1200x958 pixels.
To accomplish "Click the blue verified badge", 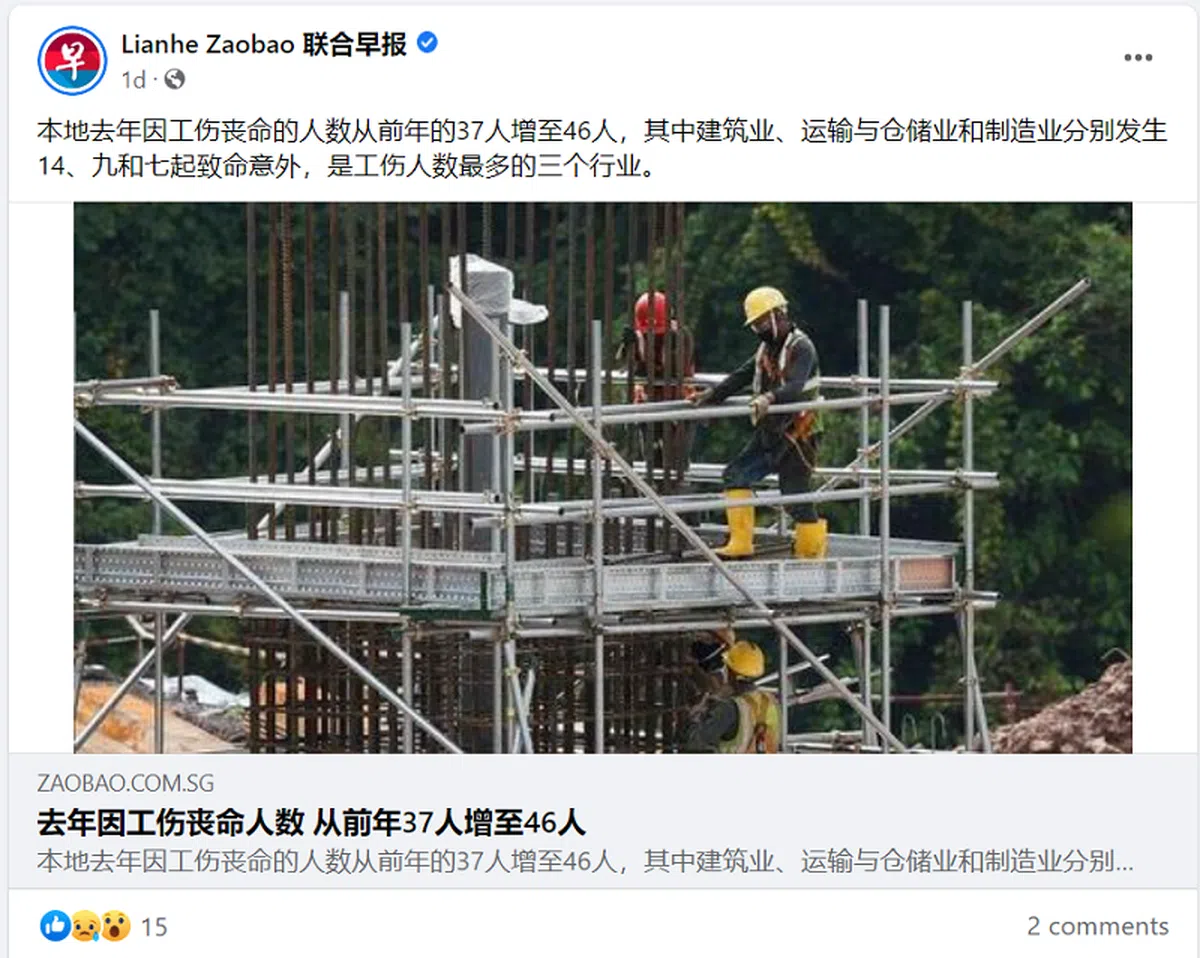I will (427, 43).
